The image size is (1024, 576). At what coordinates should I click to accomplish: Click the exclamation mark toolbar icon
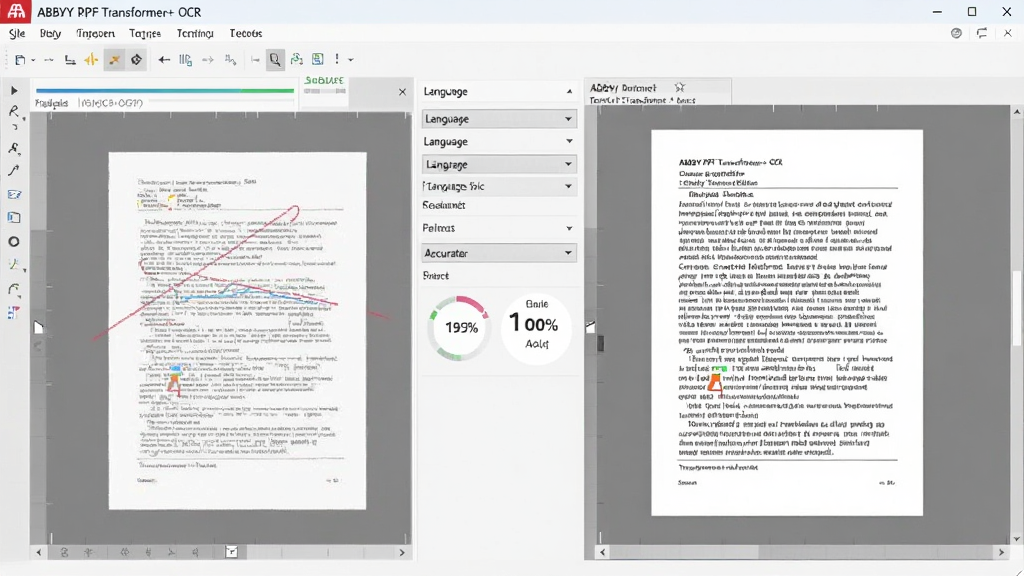337,59
